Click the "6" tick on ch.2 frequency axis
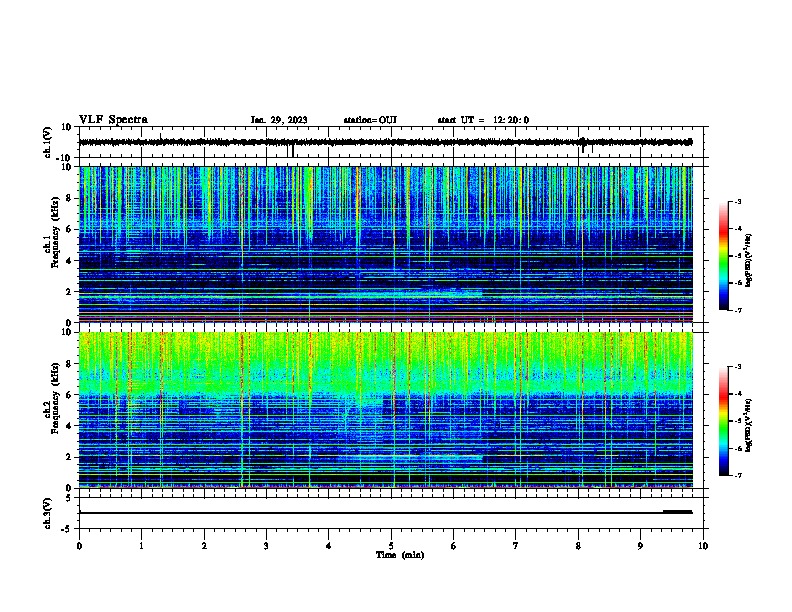Viewport: 792px width, 612px height. pyautogui.click(x=69, y=395)
